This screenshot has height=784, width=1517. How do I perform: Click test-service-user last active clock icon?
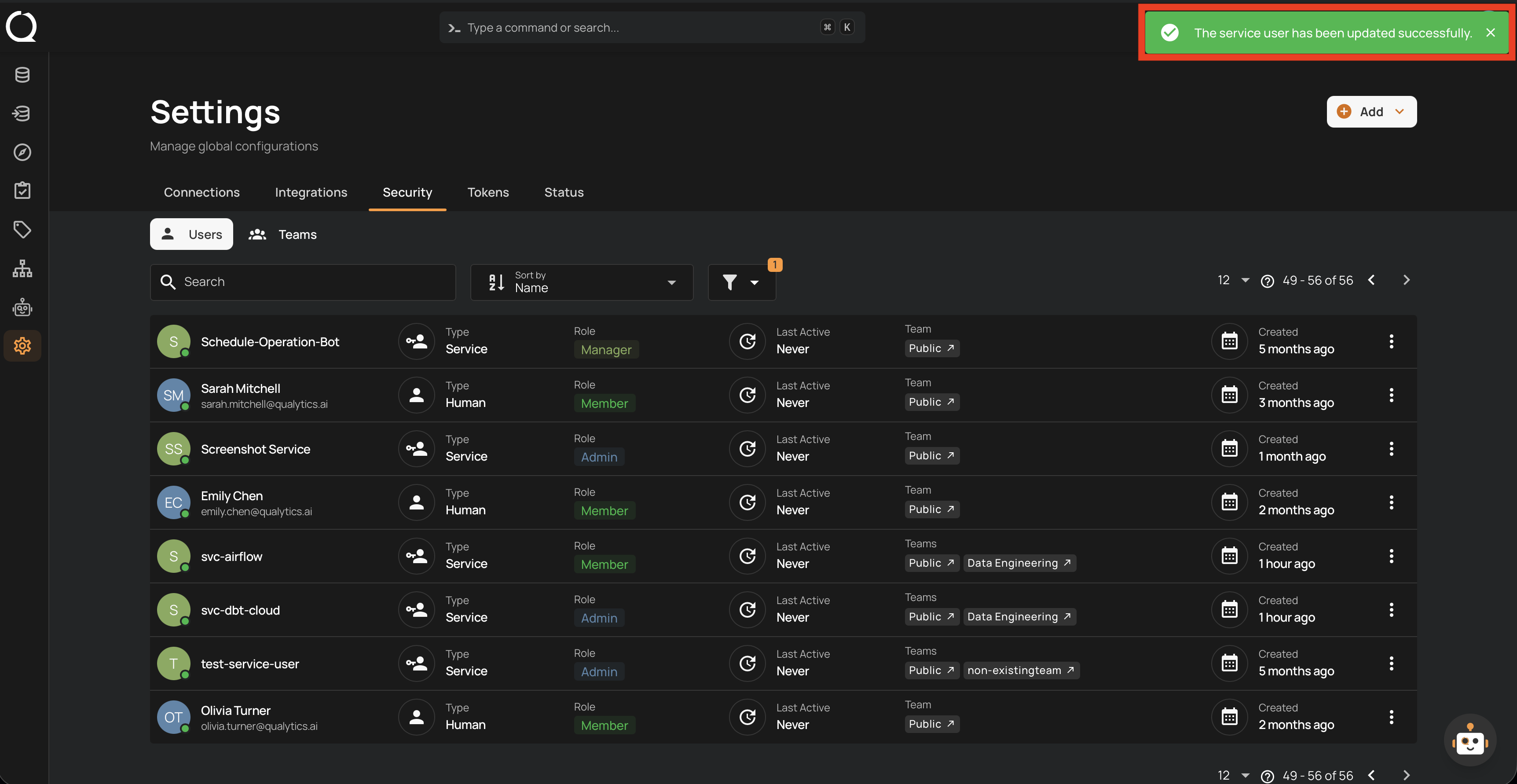tap(748, 663)
